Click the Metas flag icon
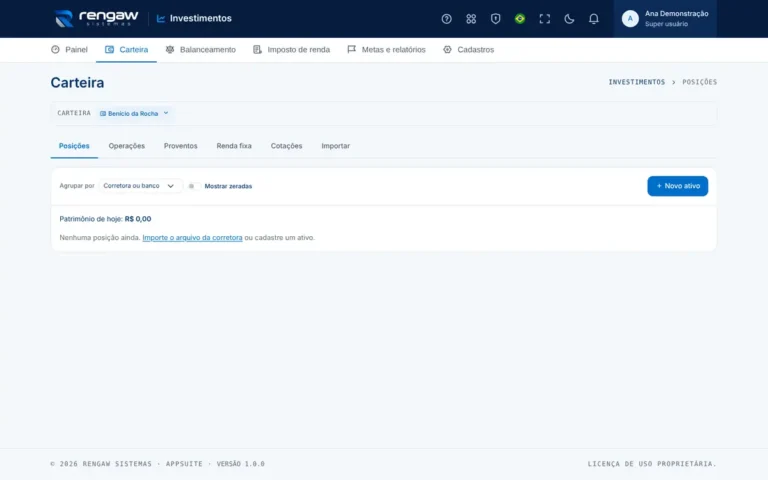This screenshot has height=480, width=768. (352, 49)
